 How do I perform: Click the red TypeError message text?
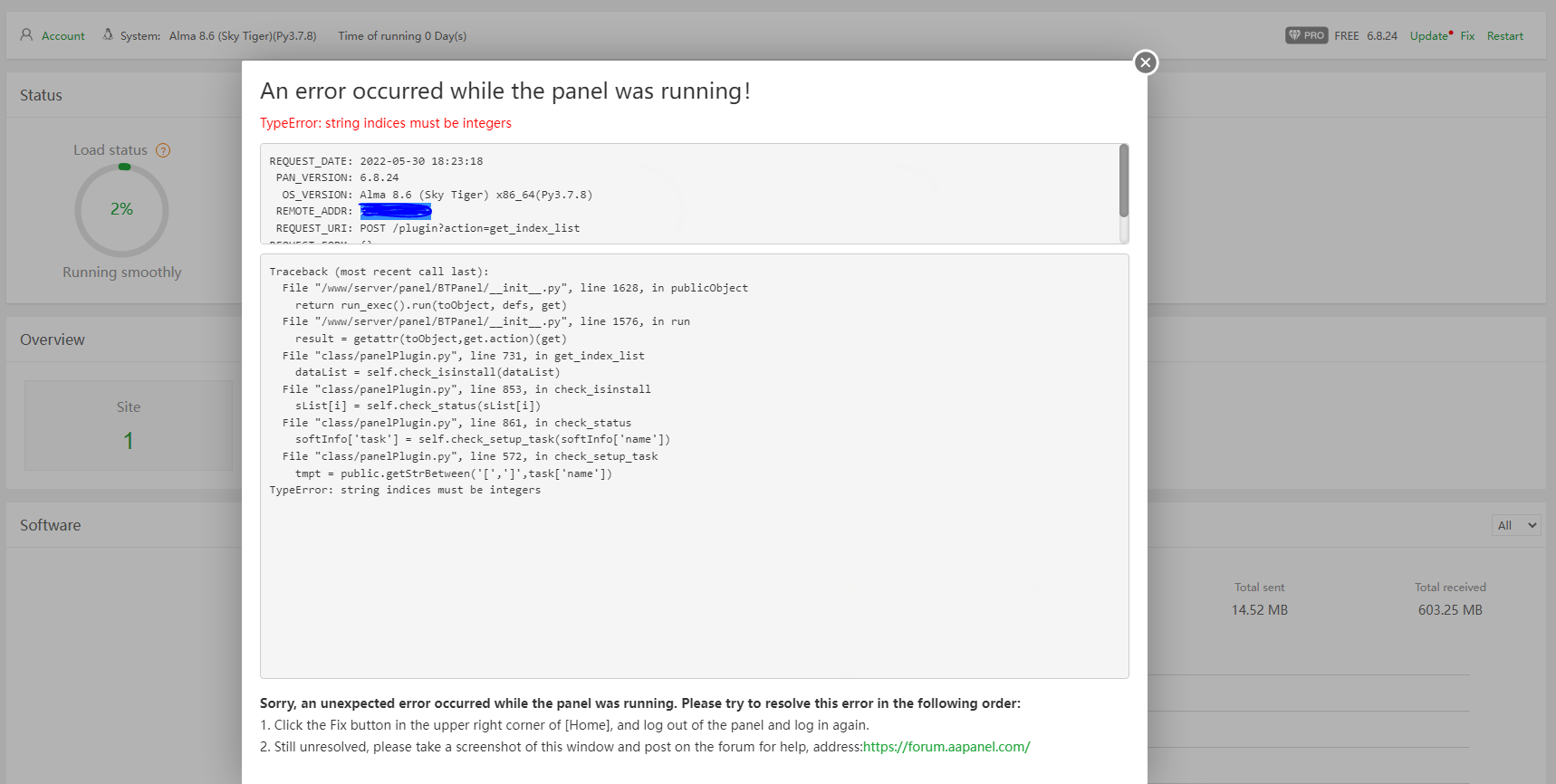[386, 123]
